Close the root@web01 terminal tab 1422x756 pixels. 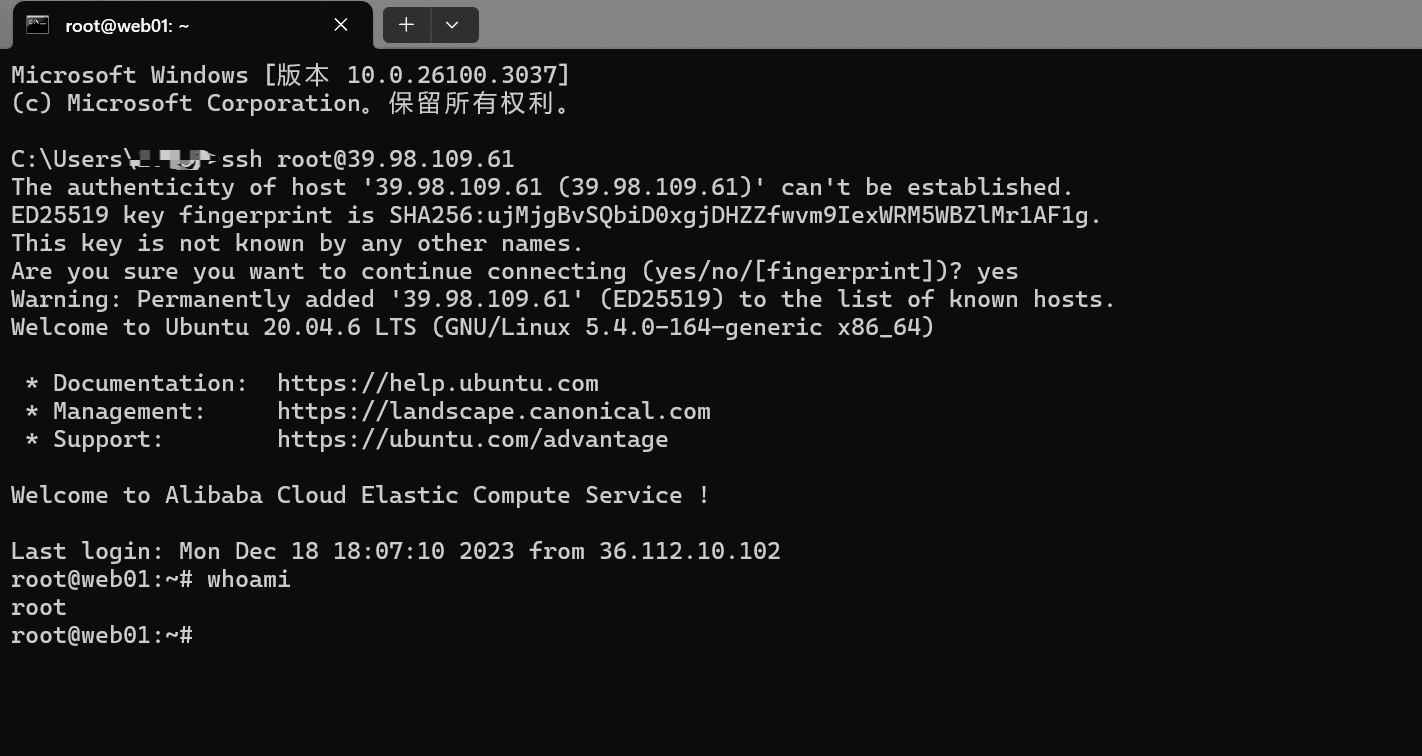341,25
